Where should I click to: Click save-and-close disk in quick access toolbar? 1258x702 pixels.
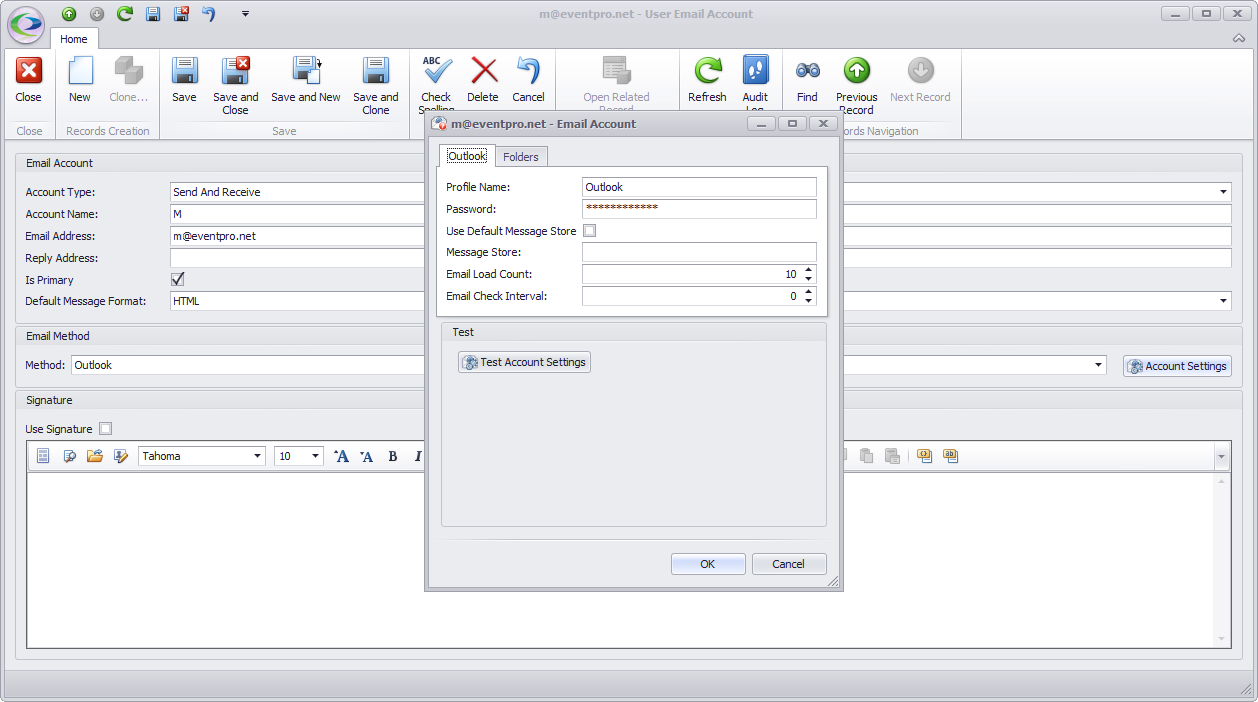(181, 14)
